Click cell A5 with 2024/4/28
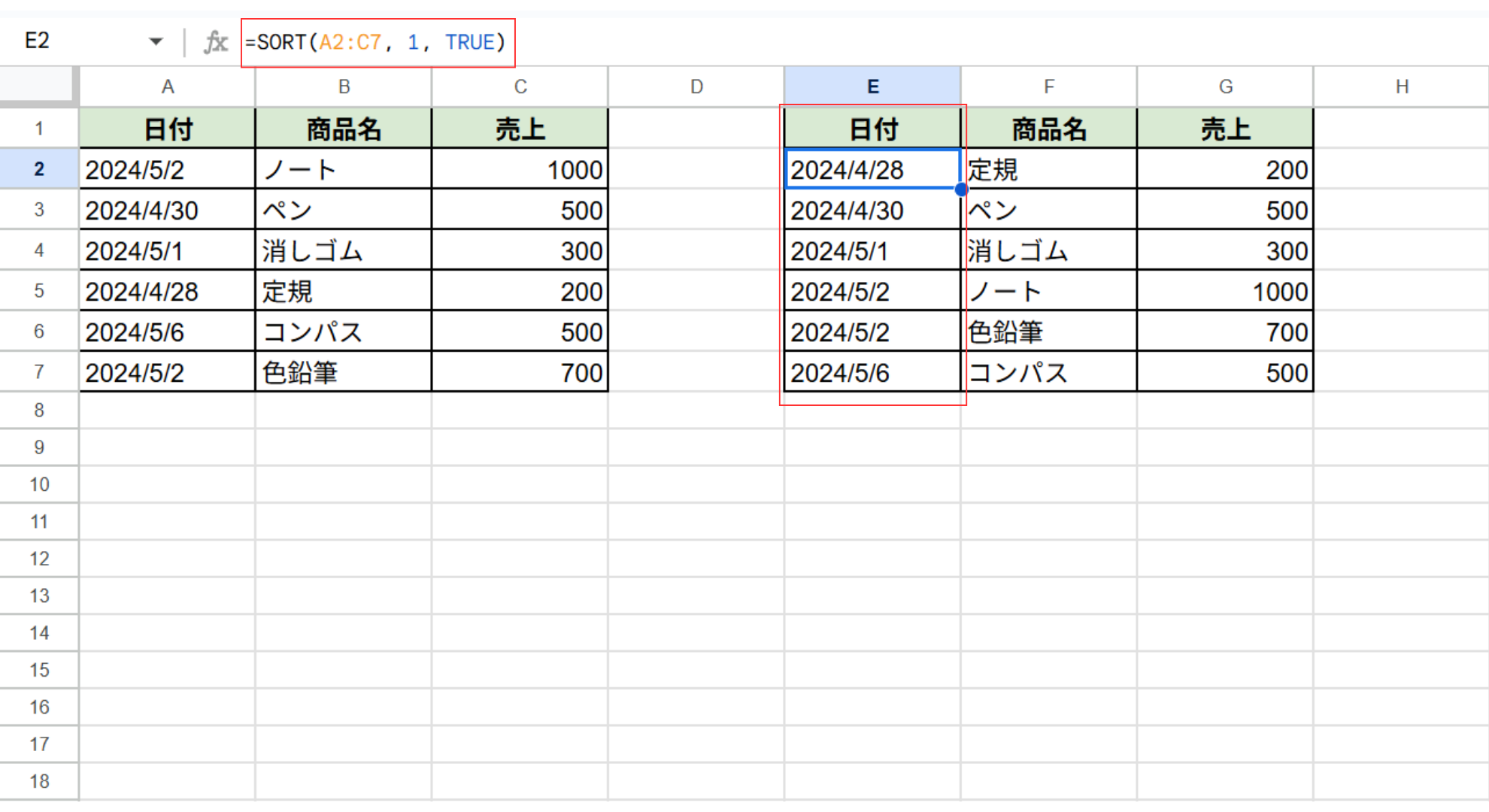 [168, 291]
